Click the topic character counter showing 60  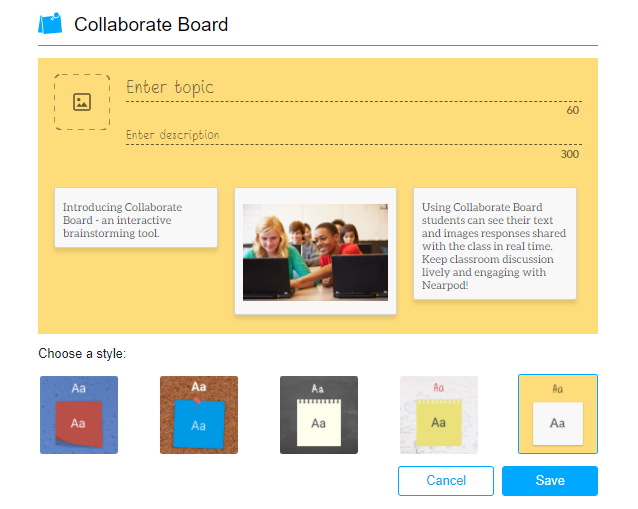tap(572, 110)
